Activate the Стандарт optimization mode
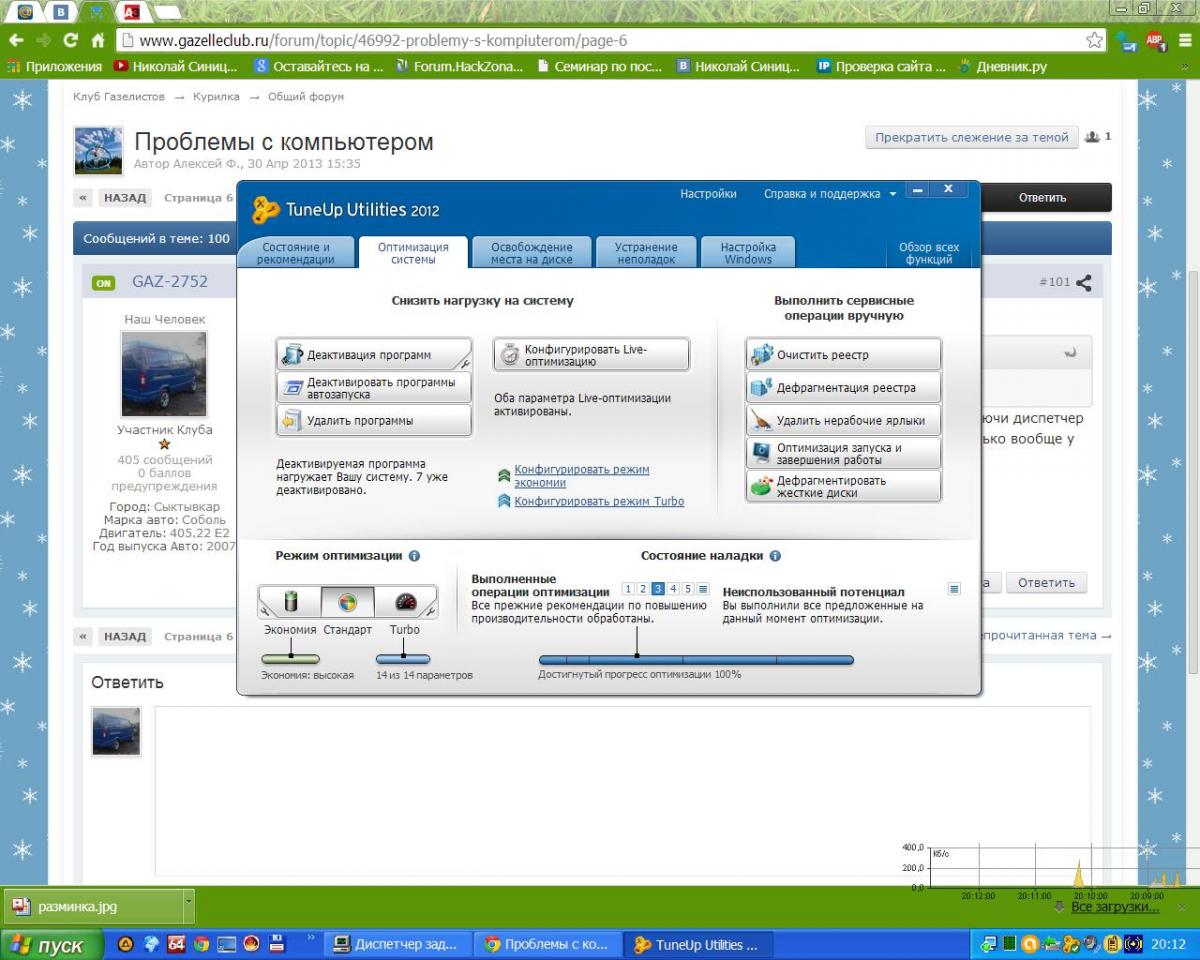The width and height of the screenshot is (1200, 960). 347,602
